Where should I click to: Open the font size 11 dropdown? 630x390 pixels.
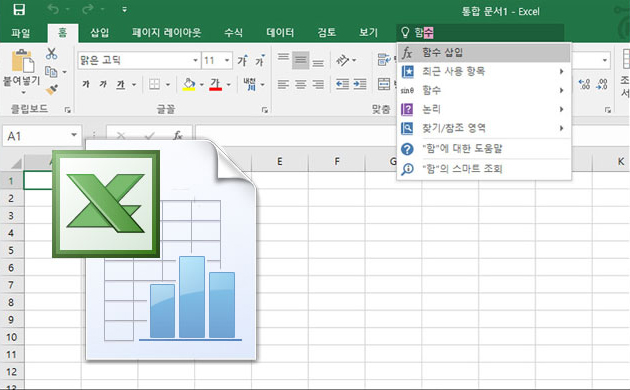coord(227,61)
